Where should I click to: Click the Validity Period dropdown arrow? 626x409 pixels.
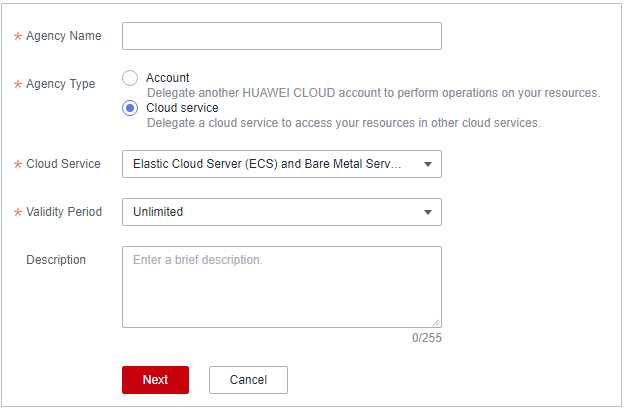click(428, 212)
